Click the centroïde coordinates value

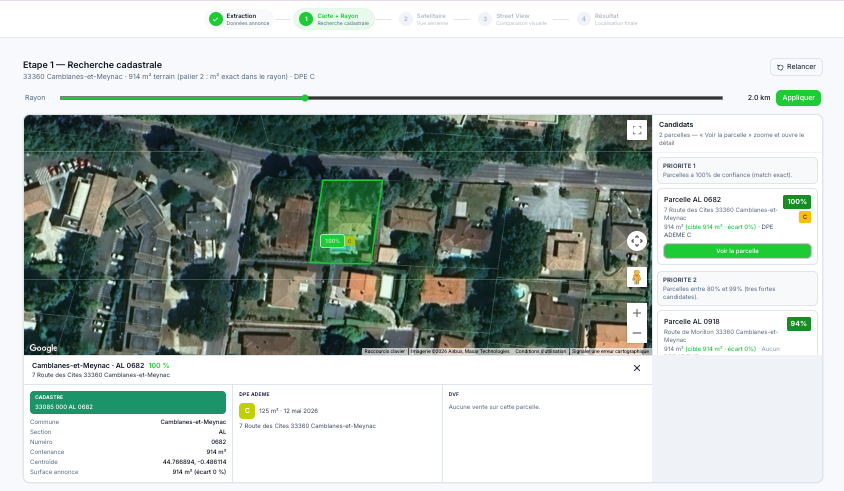(x=194, y=462)
